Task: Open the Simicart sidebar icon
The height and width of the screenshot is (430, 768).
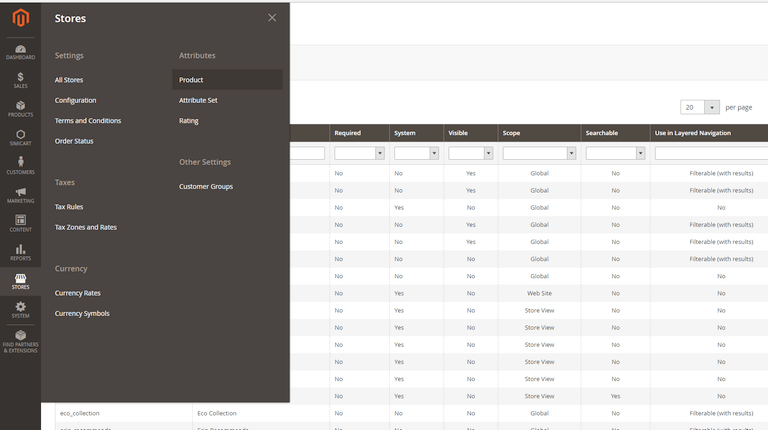Action: coord(21,138)
